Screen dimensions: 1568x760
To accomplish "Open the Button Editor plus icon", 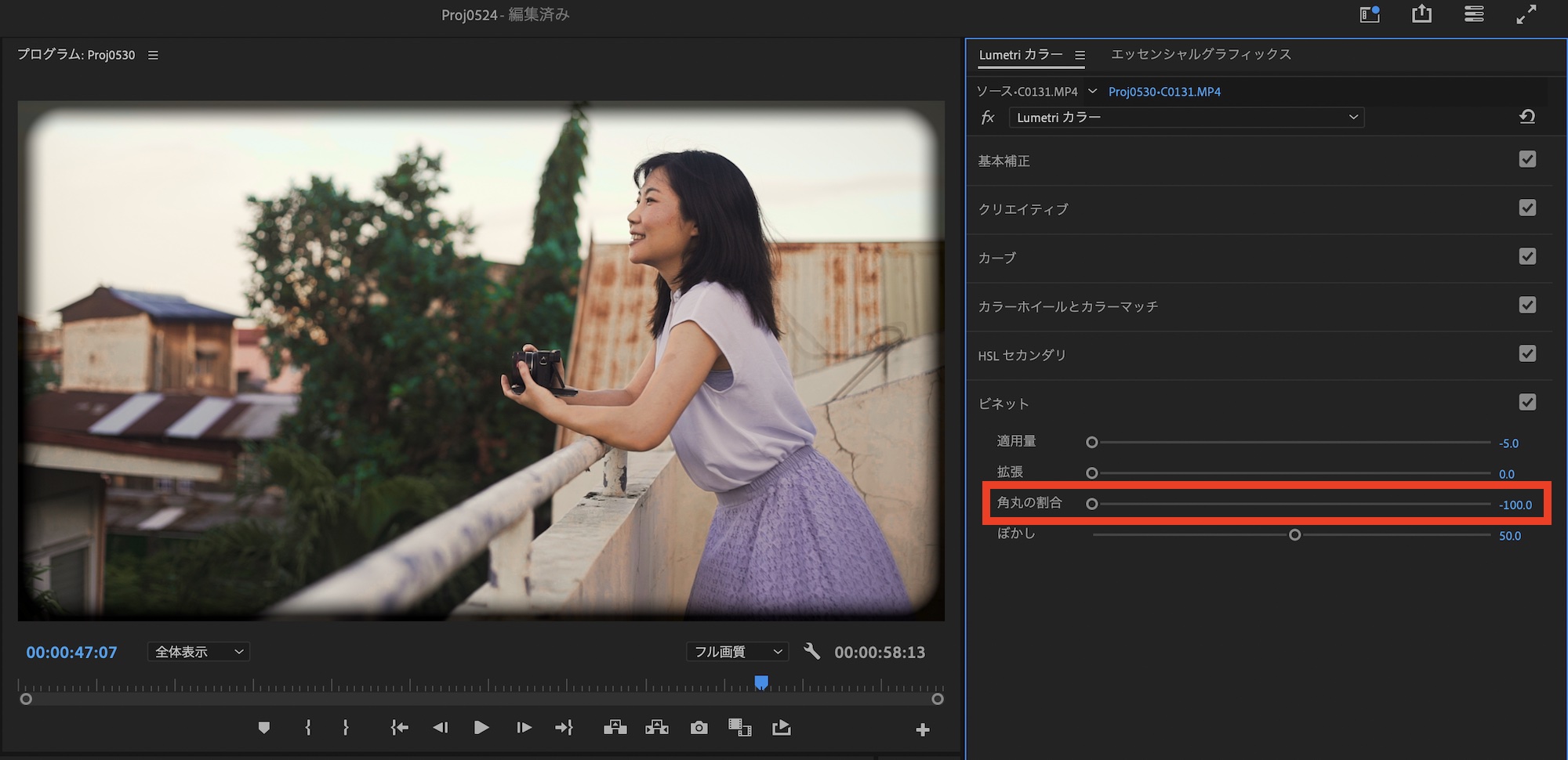I will (922, 729).
